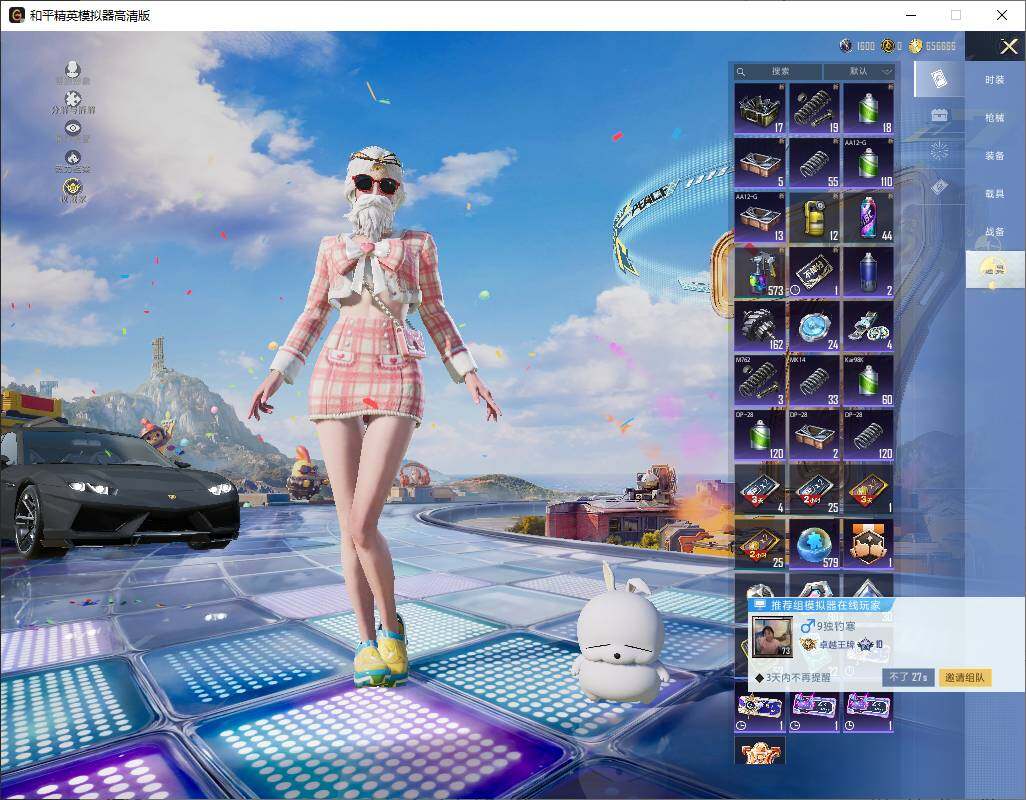Select the spring item with count 55
Image resolution: width=1026 pixels, height=800 pixels.
814,163
